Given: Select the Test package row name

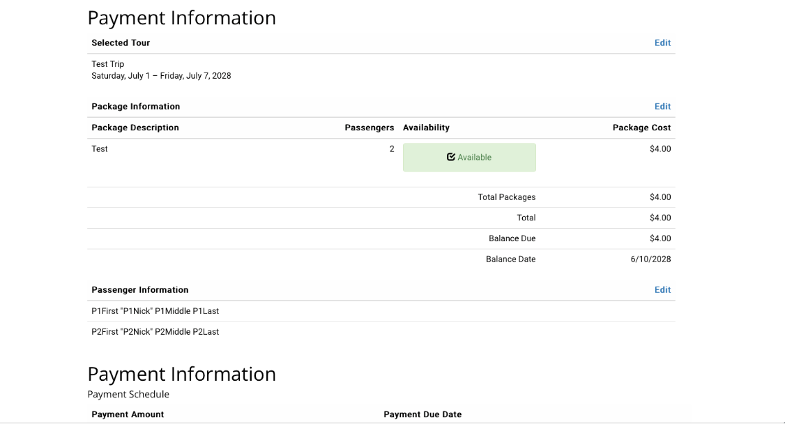Looking at the screenshot, I should coord(100,149).
